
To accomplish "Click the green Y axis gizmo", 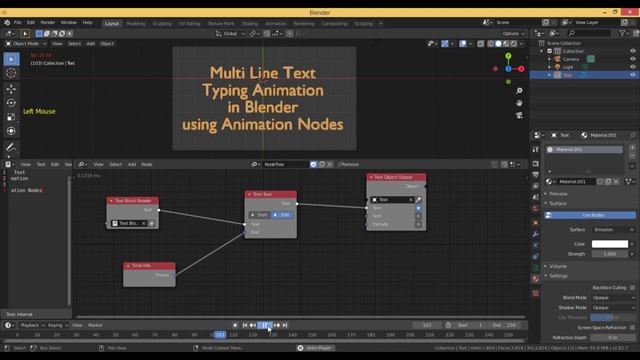I will pyautogui.click(x=508, y=56).
